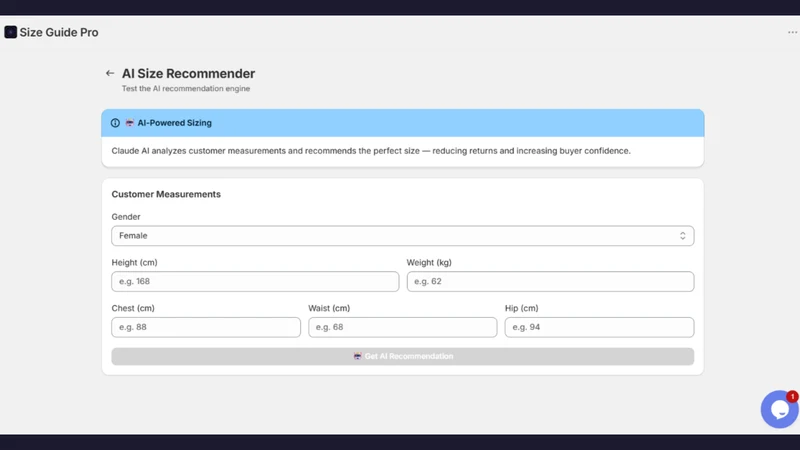
Task: Click the Size Guide Pro app logo
Action: 10,32
